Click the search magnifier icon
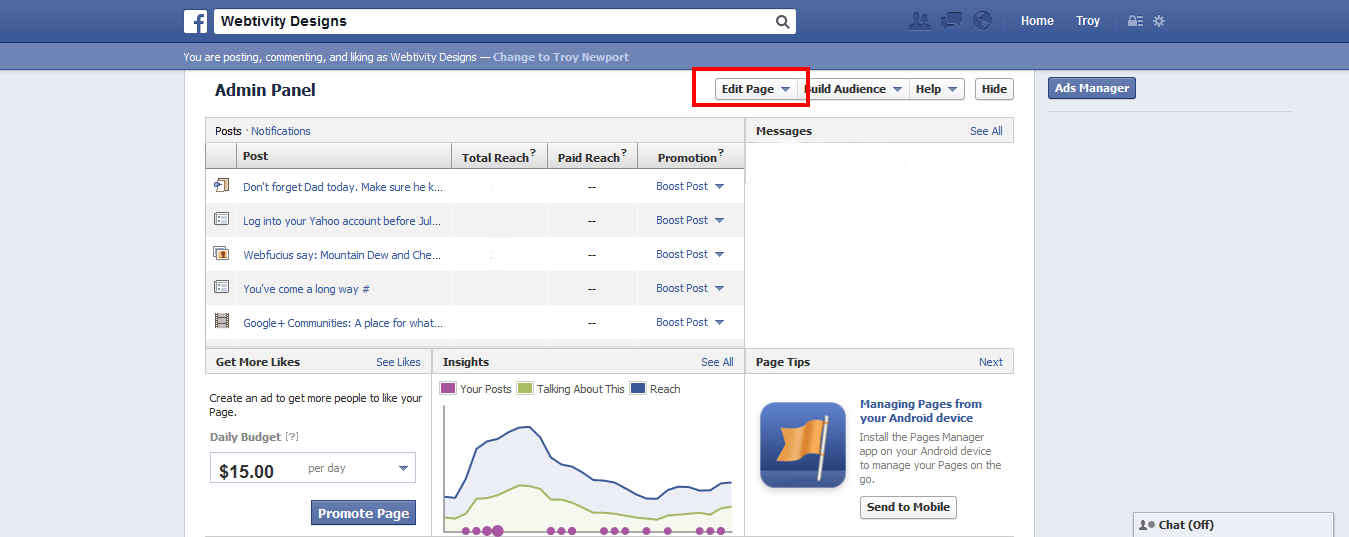Image resolution: width=1349 pixels, height=537 pixels. pyautogui.click(x=783, y=21)
